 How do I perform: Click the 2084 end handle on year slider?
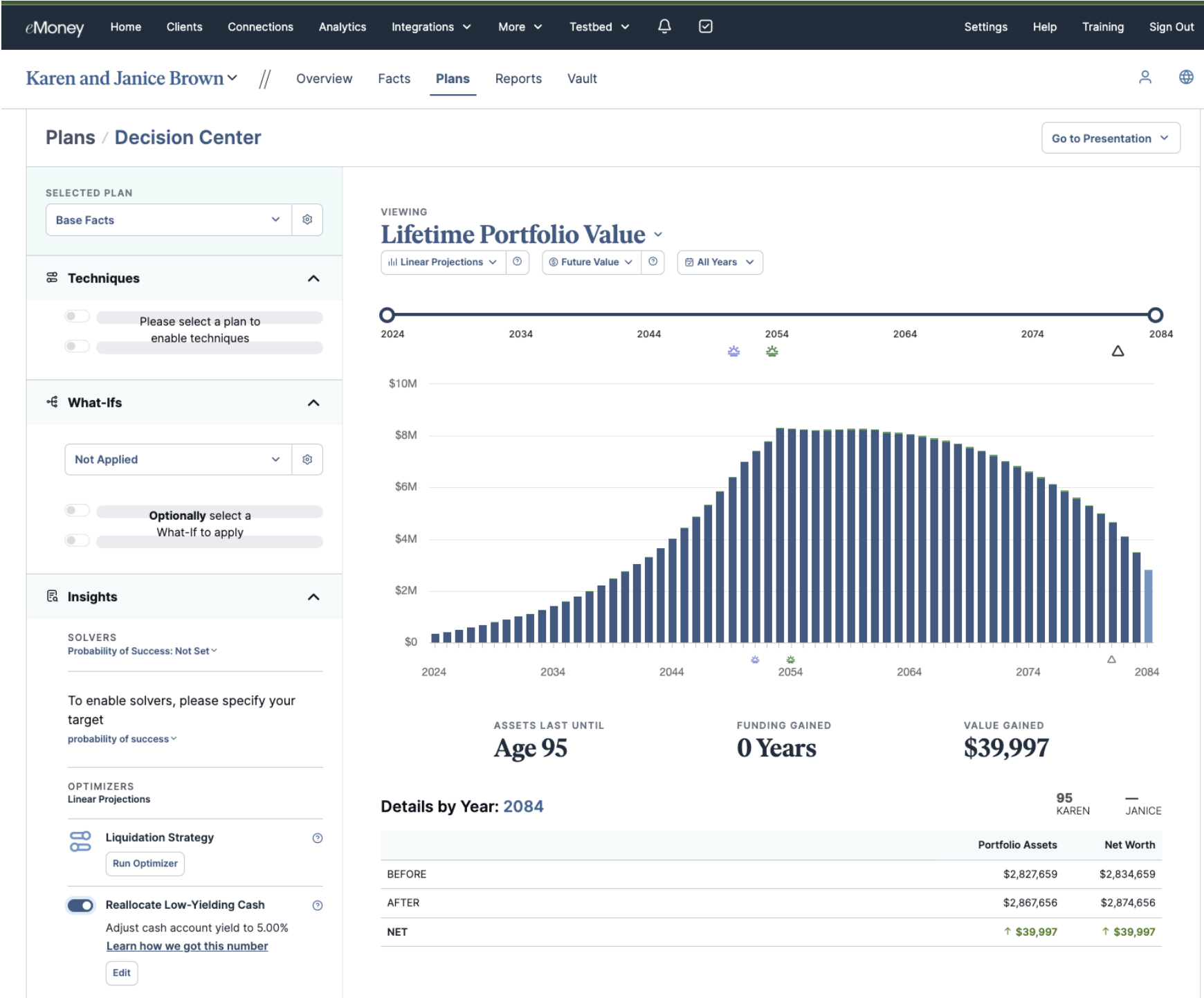coord(1155,315)
